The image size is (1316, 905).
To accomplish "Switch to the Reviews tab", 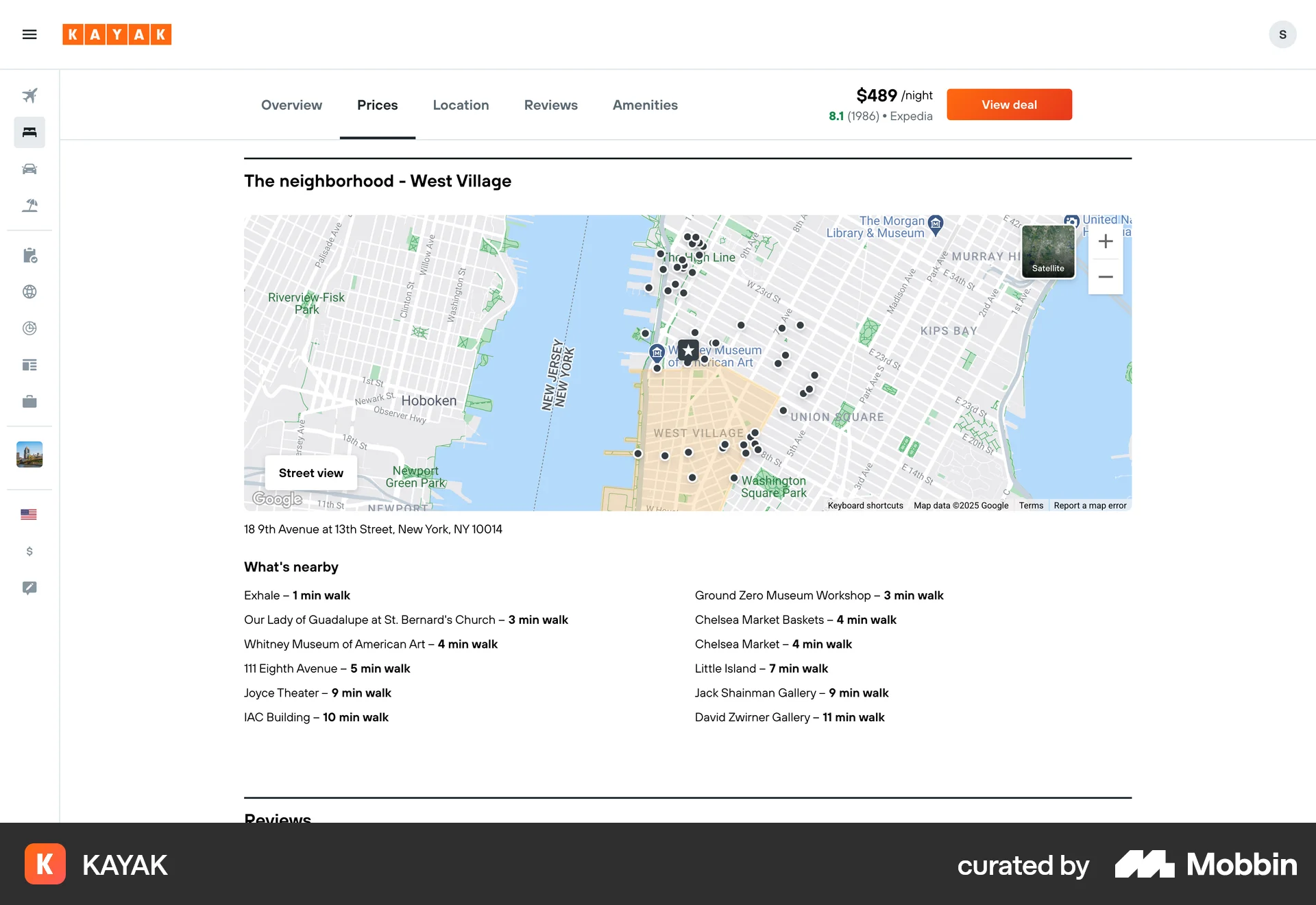I will [550, 104].
